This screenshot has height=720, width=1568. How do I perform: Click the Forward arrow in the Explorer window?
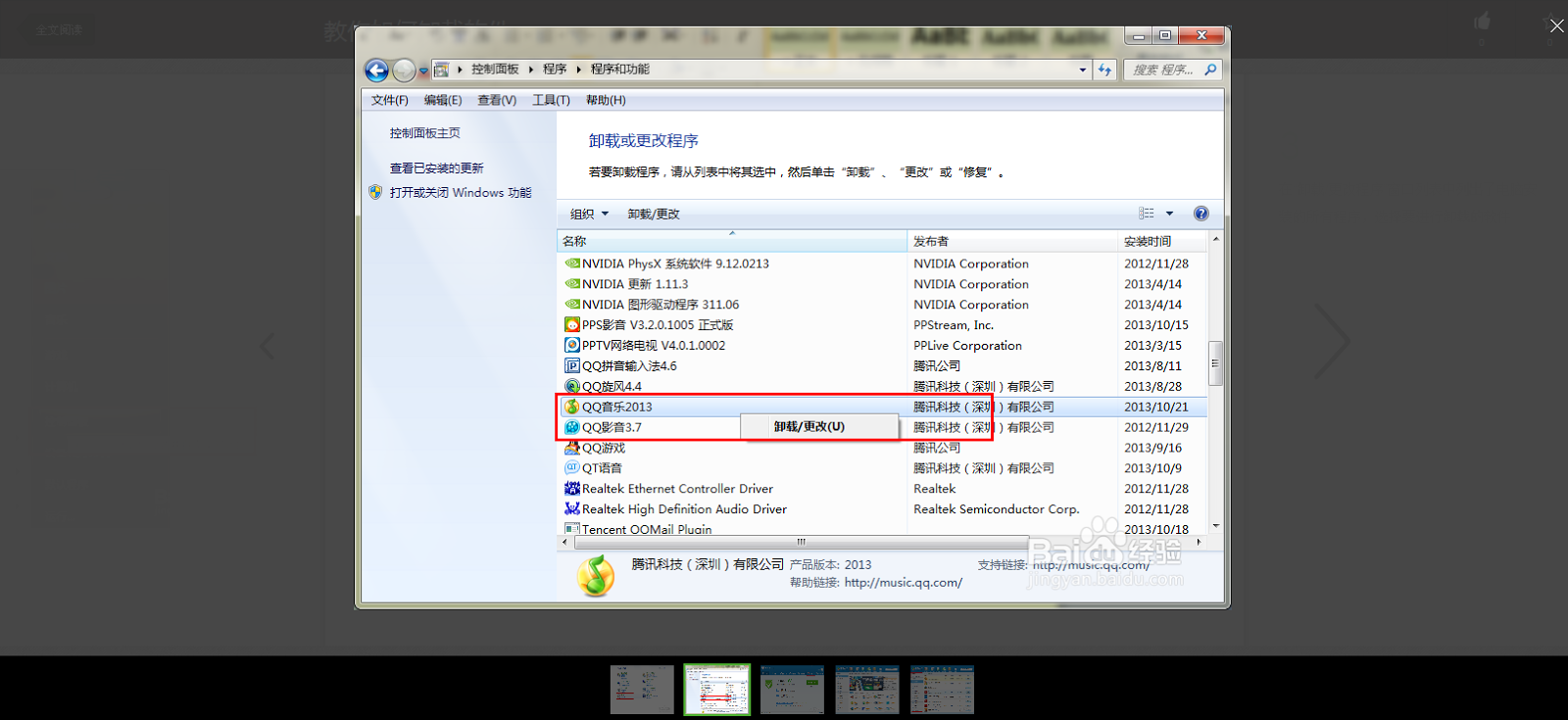pos(404,71)
